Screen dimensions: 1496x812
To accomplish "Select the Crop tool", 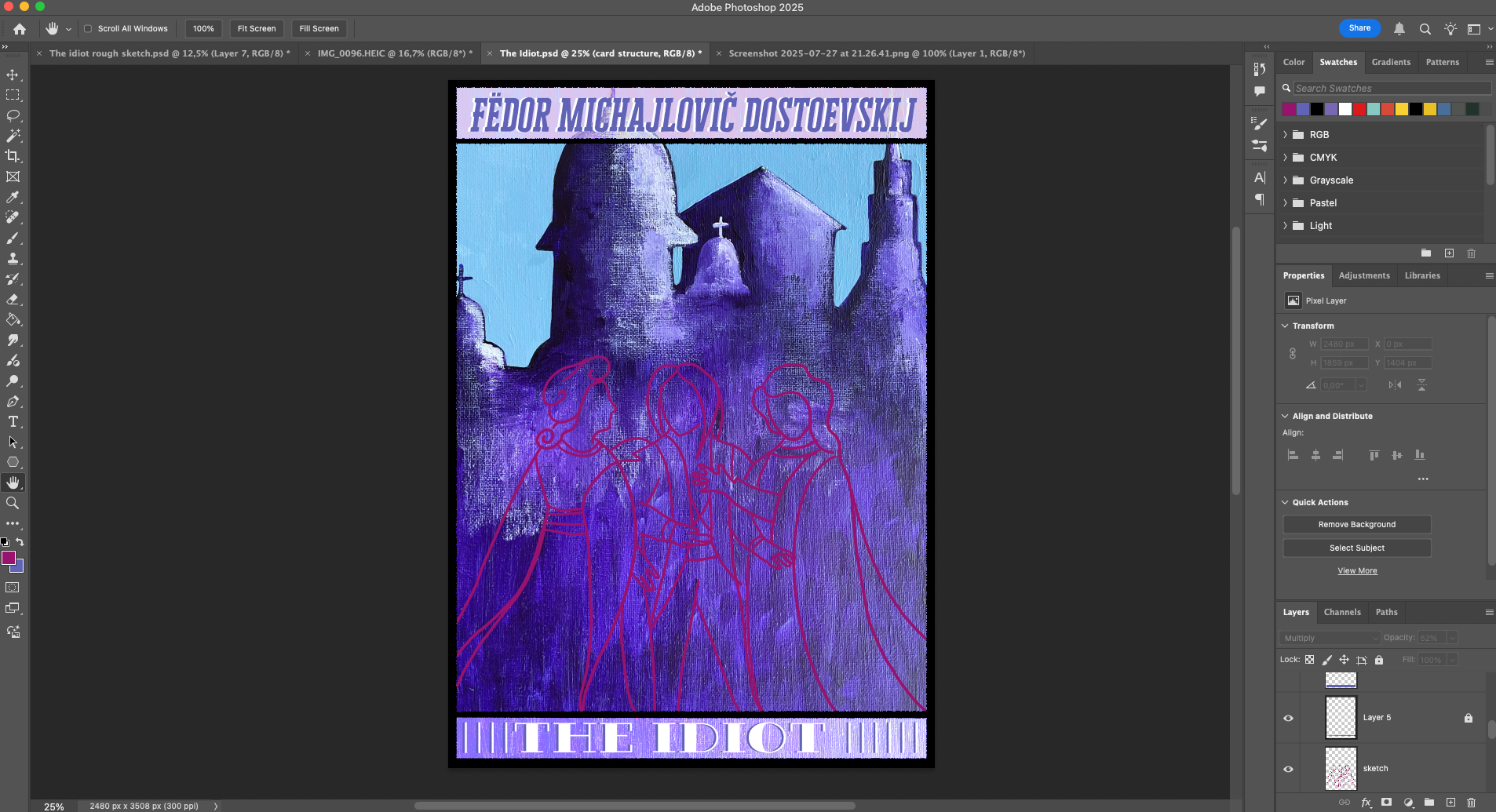I will click(x=13, y=156).
